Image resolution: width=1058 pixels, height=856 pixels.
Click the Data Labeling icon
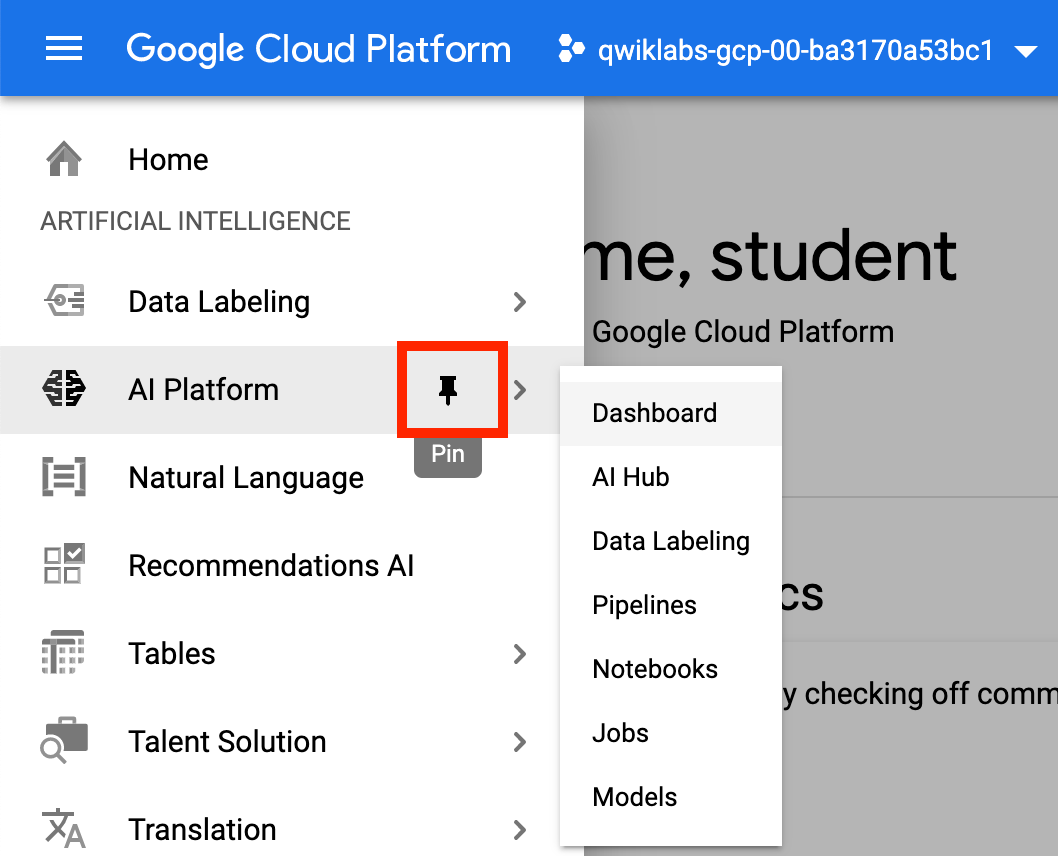coord(65,301)
